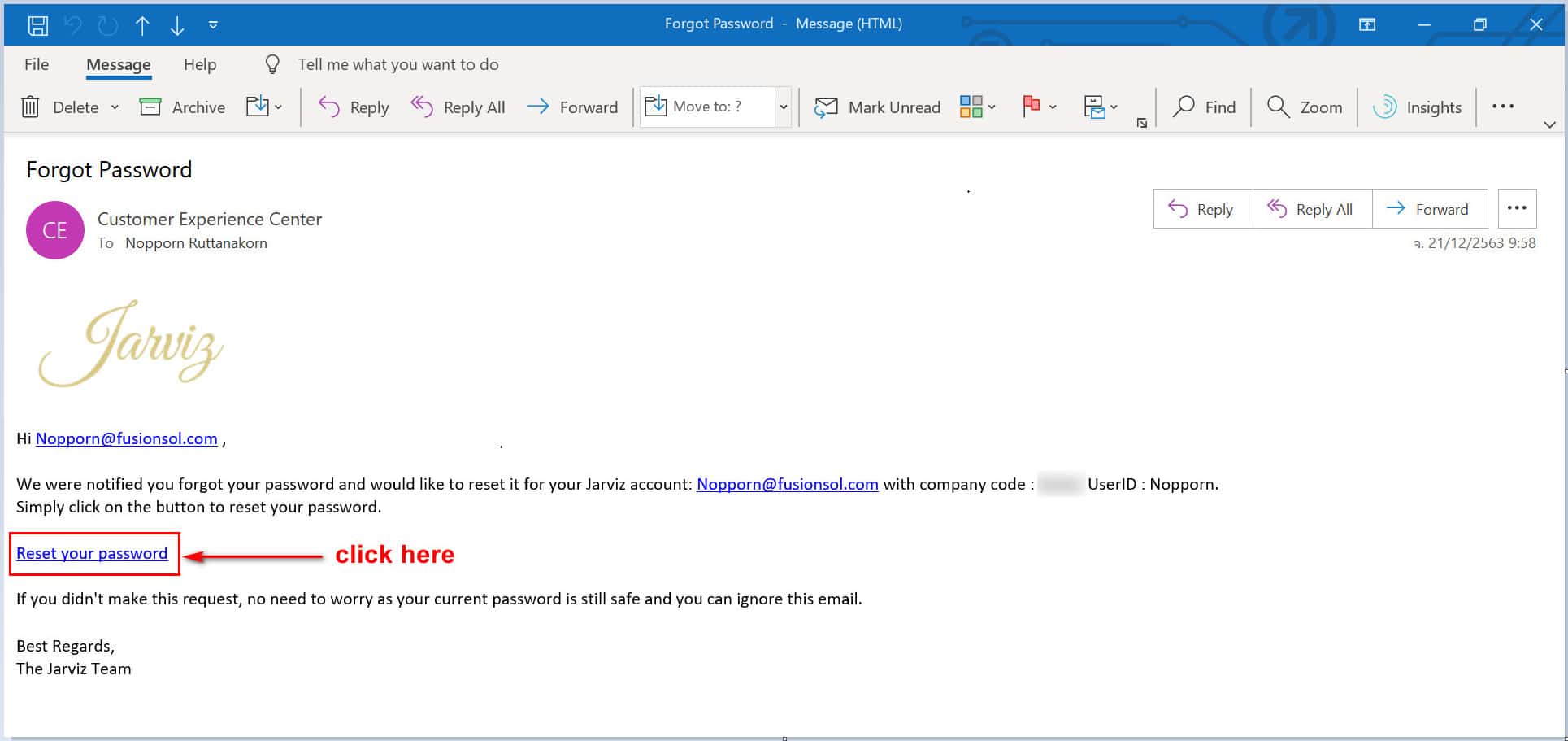Screen dimensions: 1568x741
Task: Open Find in the ribbon
Action: point(1204,107)
